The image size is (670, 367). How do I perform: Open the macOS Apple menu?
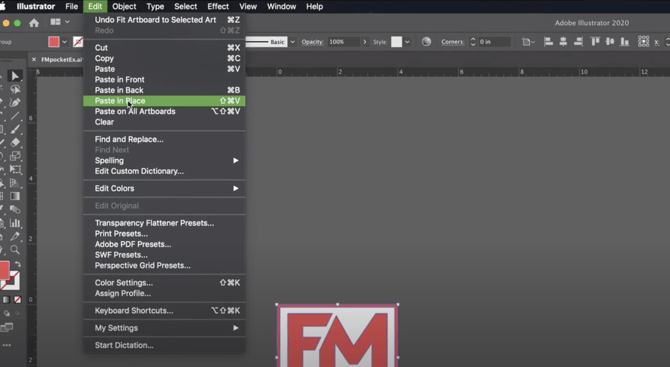[3, 6]
